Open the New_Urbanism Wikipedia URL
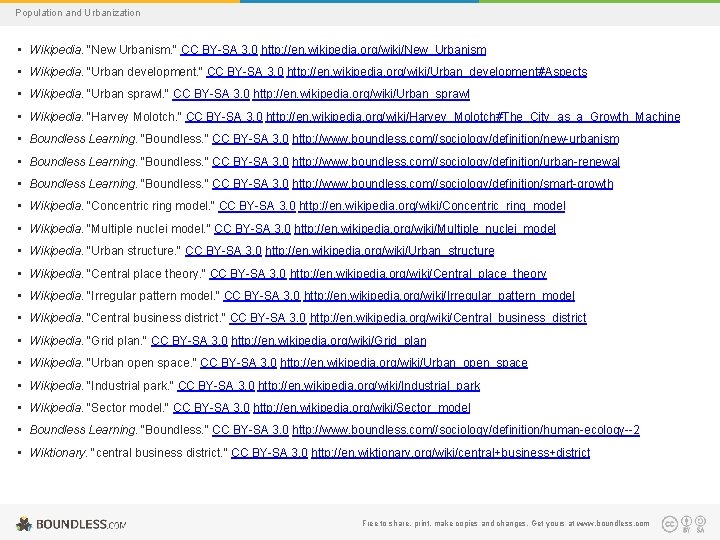The image size is (720, 540). [373, 50]
